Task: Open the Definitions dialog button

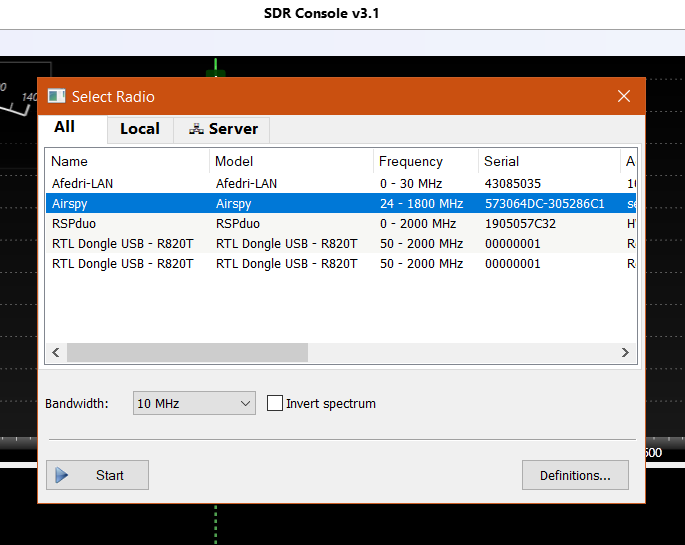Action: [x=575, y=475]
